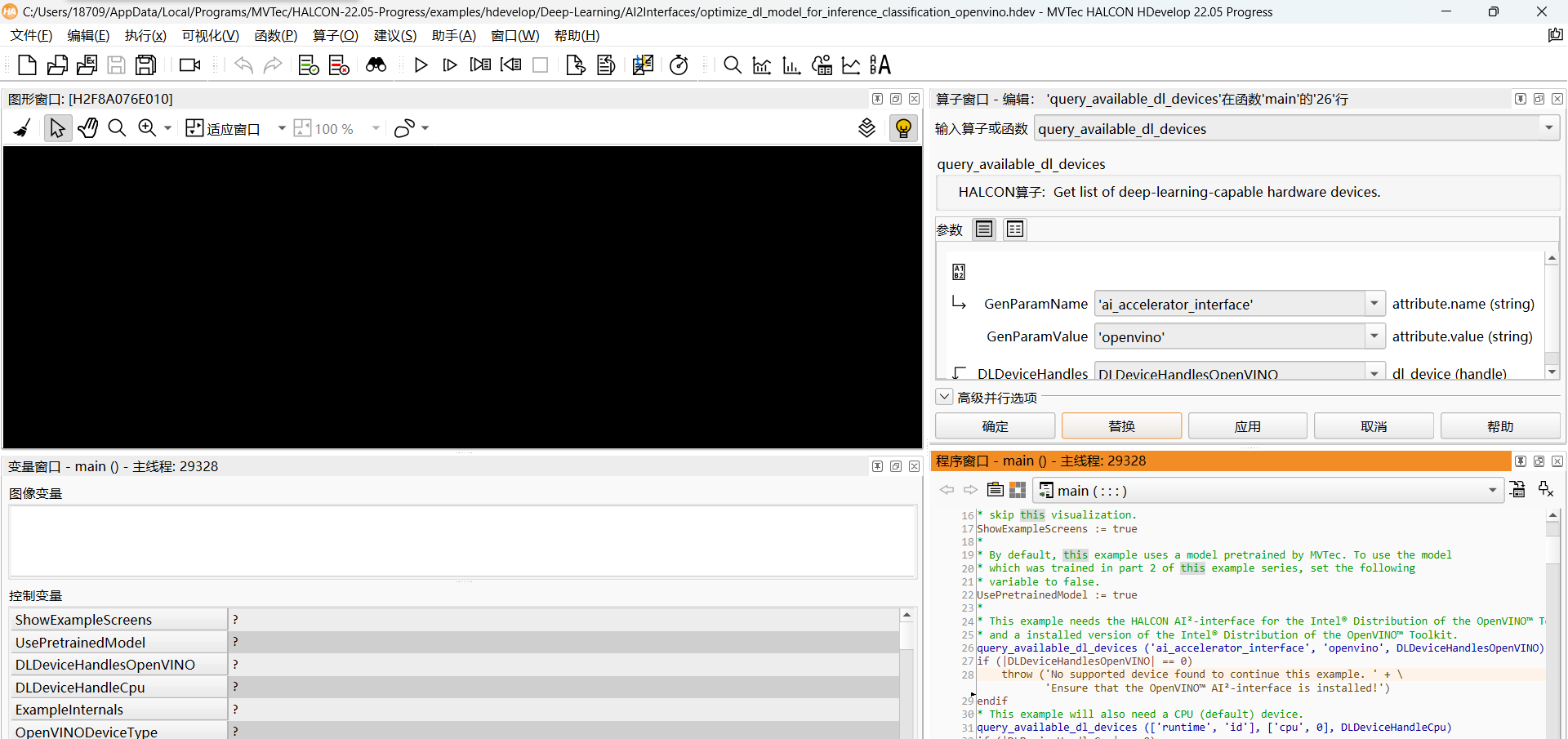Create a new program via blank page icon
The height and width of the screenshot is (739, 1568).
coord(27,65)
